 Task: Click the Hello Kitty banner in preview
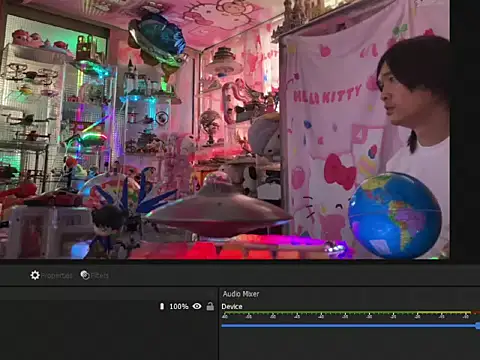pos(327,94)
